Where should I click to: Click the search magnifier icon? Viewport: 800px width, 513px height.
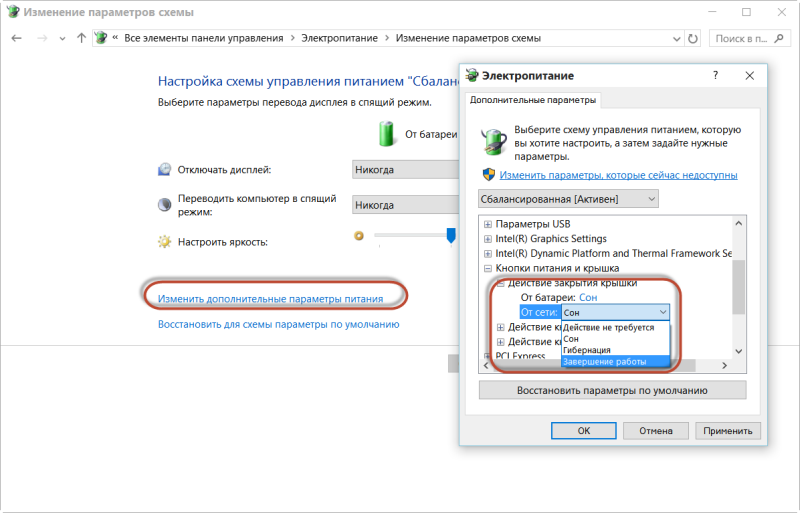(779, 38)
